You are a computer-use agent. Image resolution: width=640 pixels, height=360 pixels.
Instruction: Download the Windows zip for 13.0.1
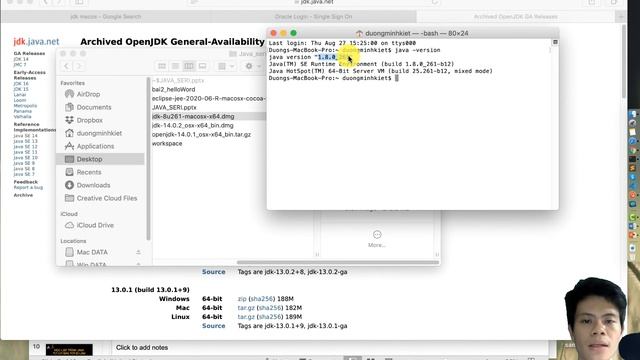click(x=242, y=299)
